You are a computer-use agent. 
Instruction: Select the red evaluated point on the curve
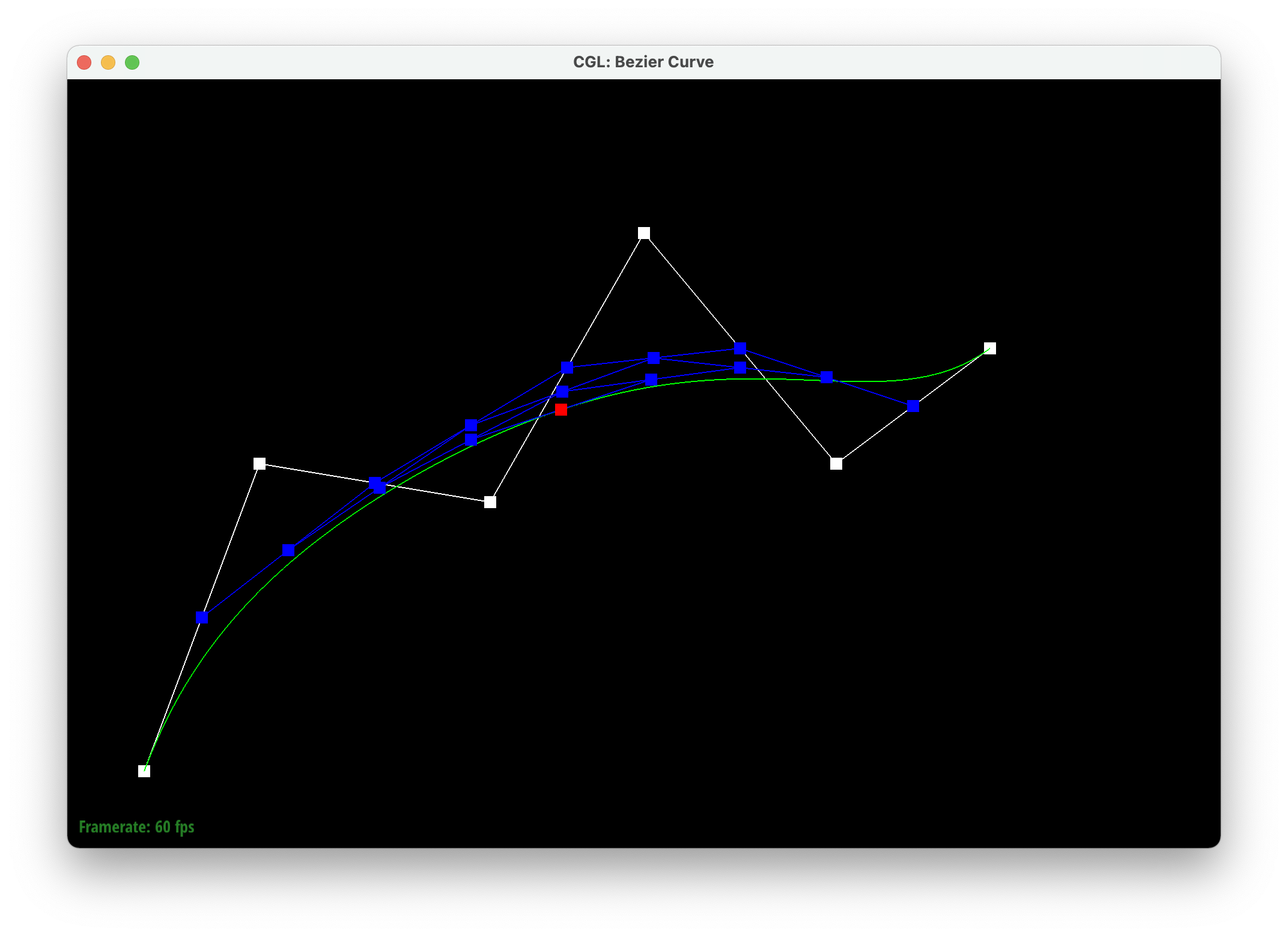[x=561, y=410]
